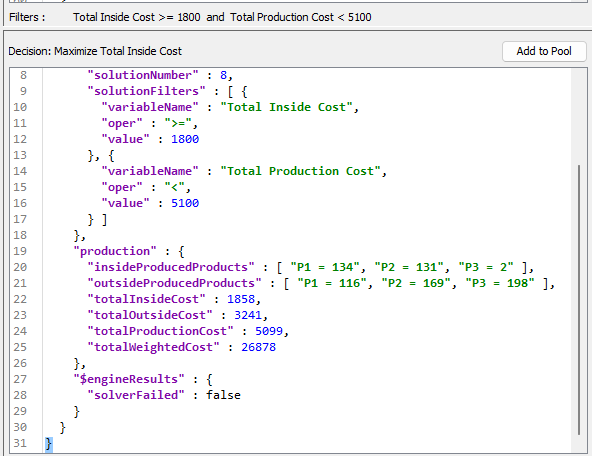Click the Decision: Maximize Total Inside Cost label
This screenshot has width=592, height=456.
95,51
